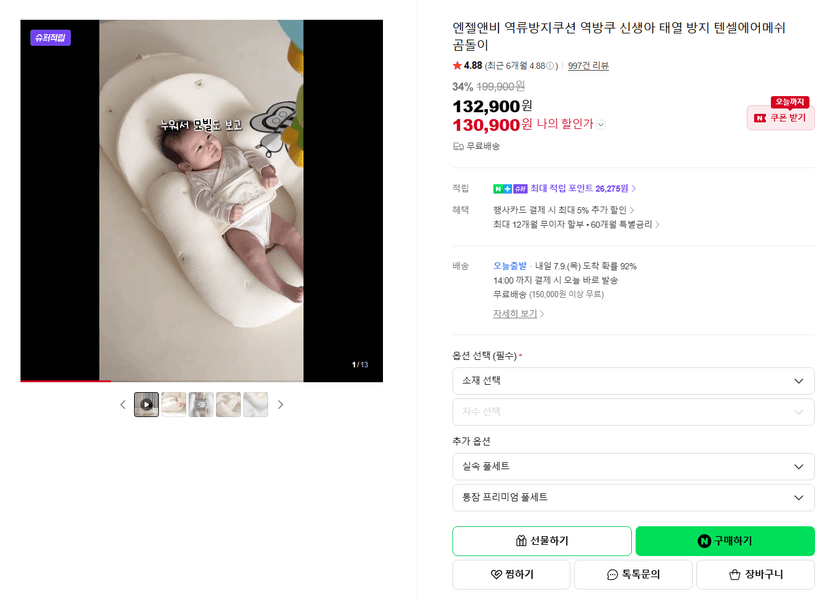Click the 장바구니 cart button
Screen dimensions: 828x600
click(756, 575)
